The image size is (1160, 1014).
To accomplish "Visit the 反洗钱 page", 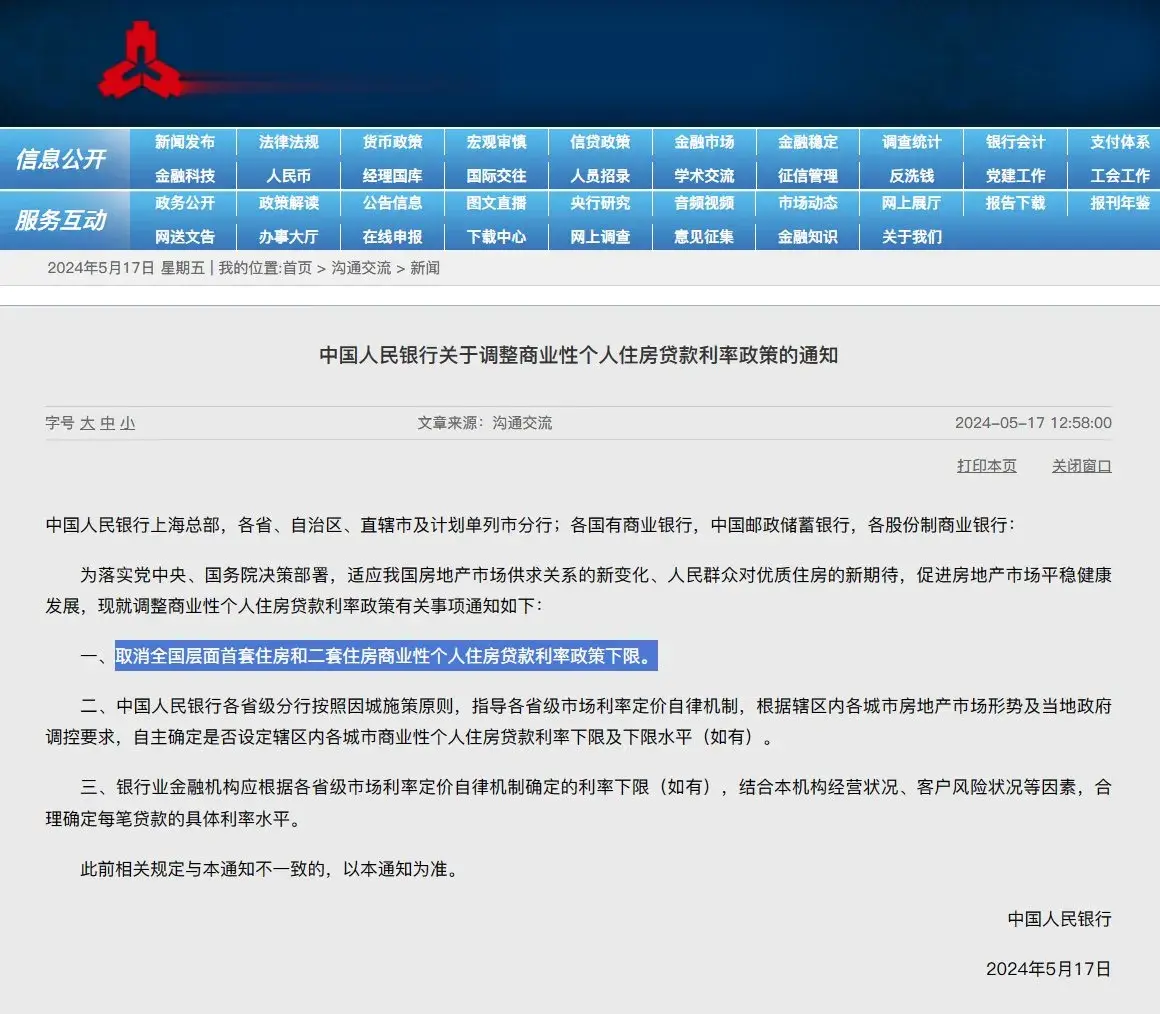I will click(913, 174).
